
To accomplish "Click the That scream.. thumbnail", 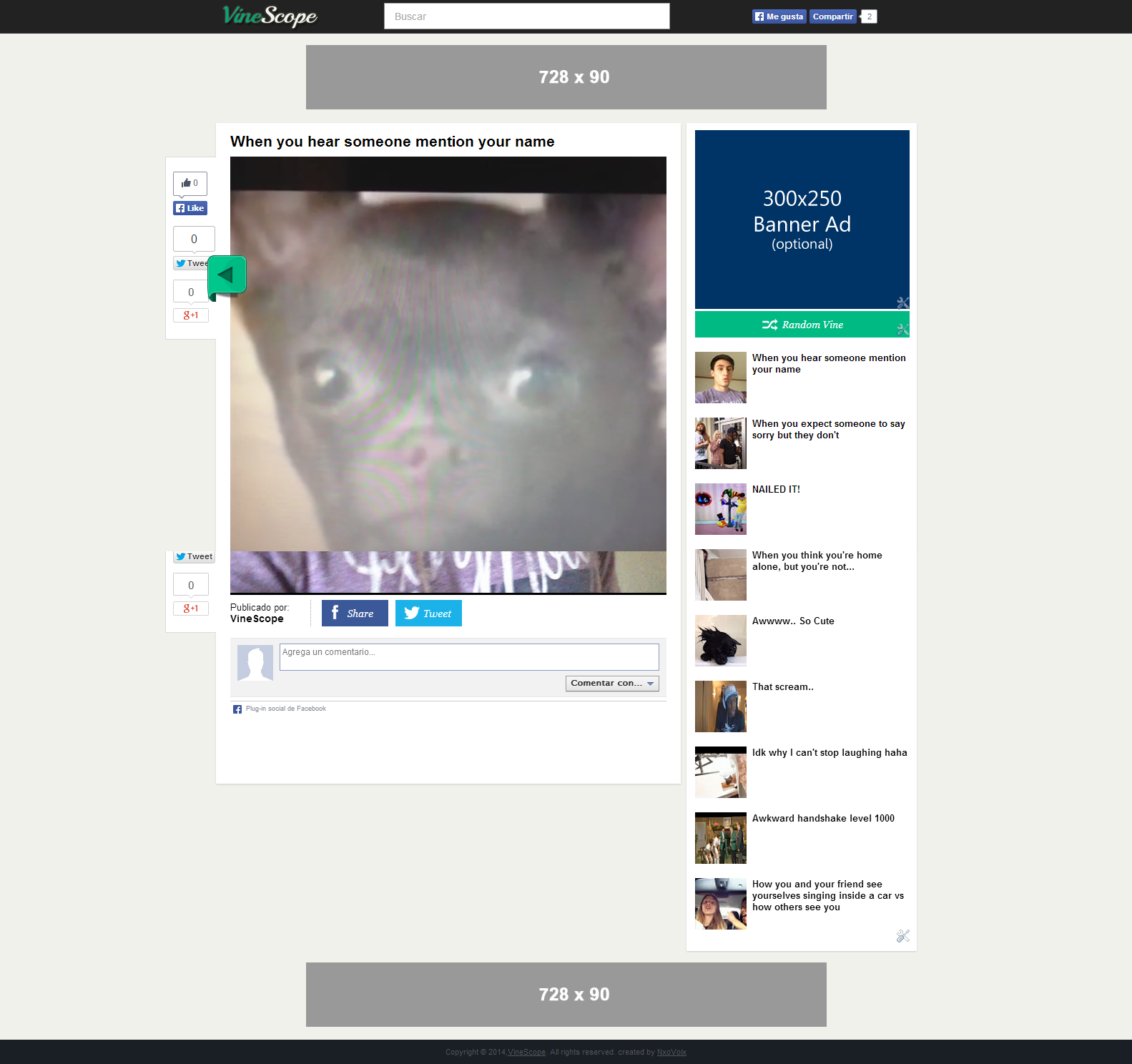I will click(720, 706).
